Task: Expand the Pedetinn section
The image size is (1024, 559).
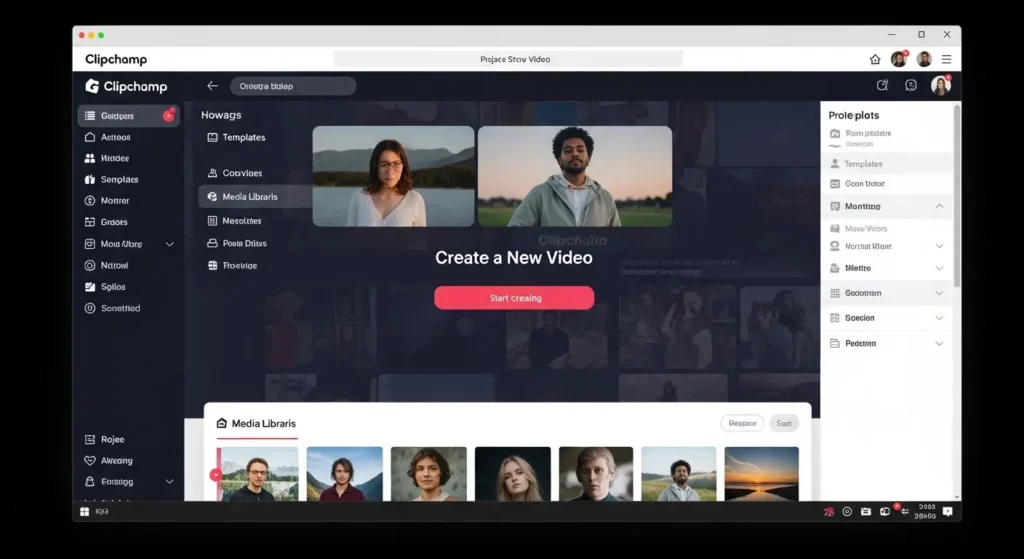Action: tap(939, 343)
